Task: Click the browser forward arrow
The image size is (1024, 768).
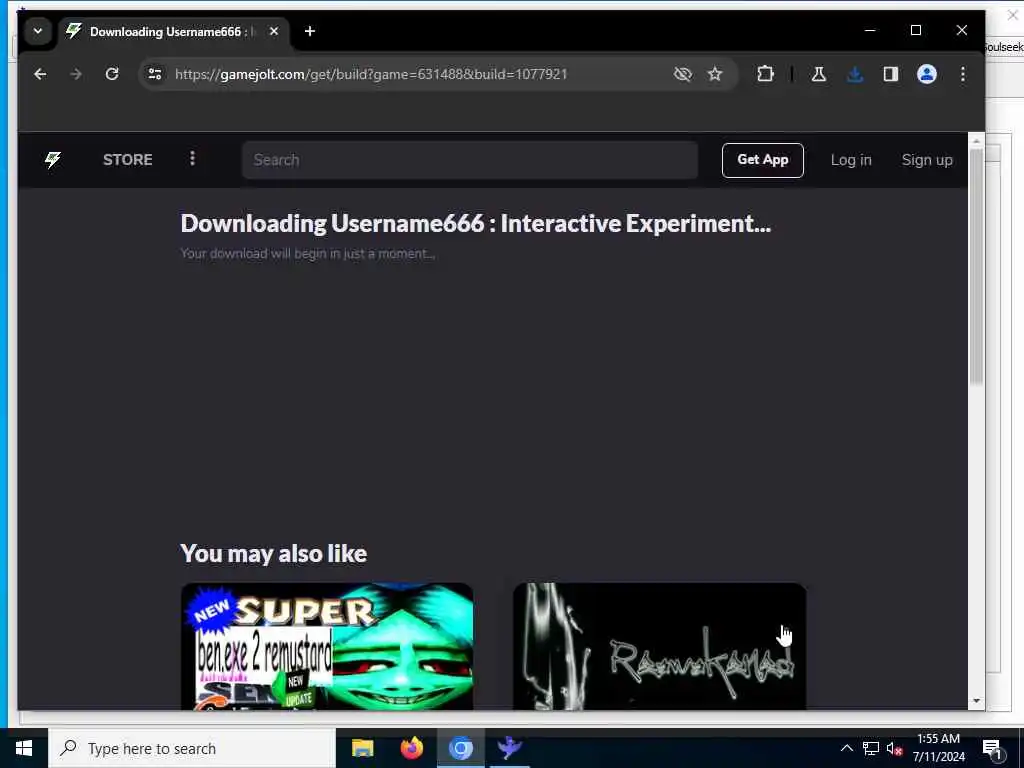Action: [76, 74]
